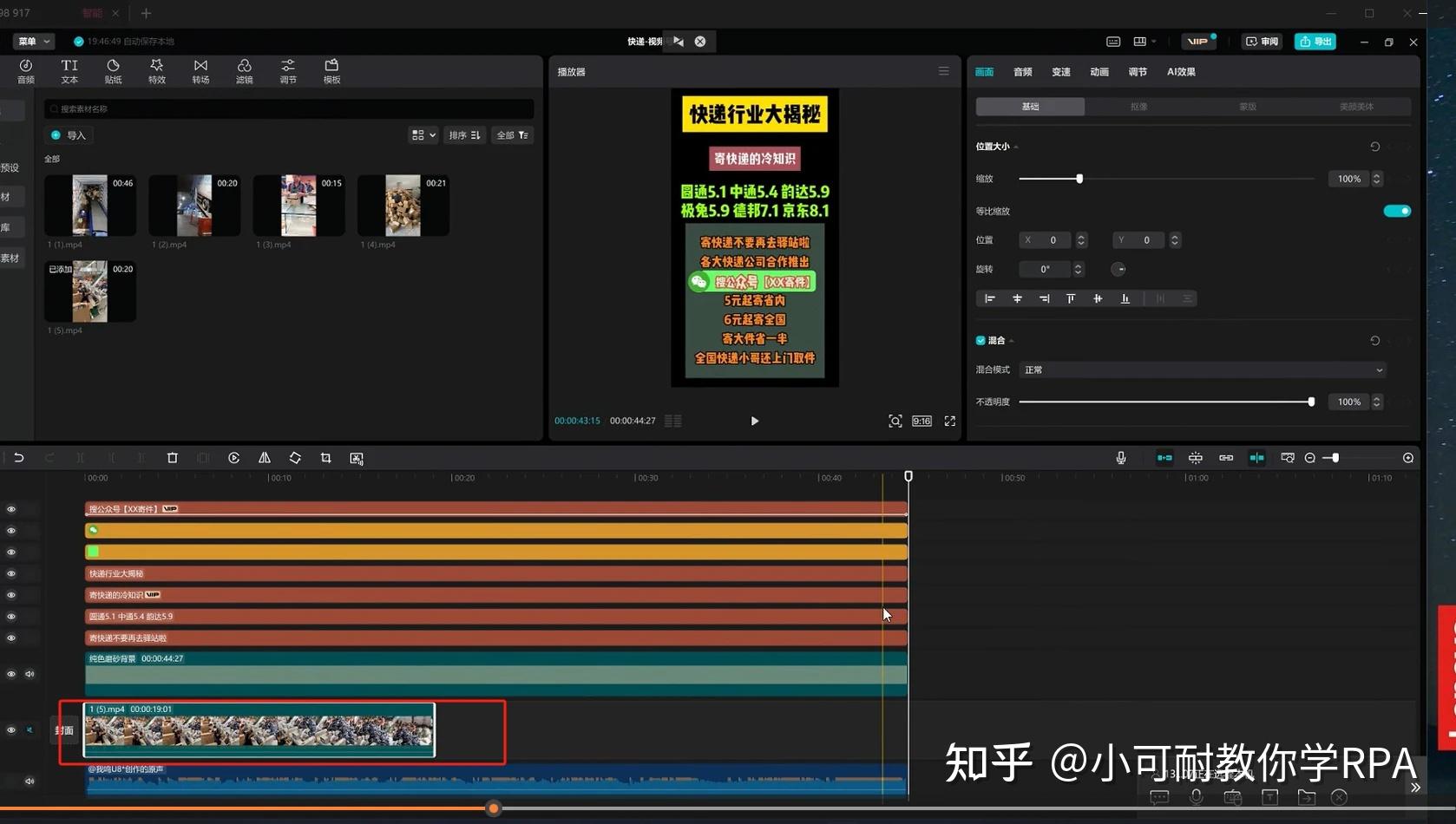Viewport: 1456px width, 824px height.
Task: Hide the 纯色磨砂背景 background track
Action: [x=11, y=674]
